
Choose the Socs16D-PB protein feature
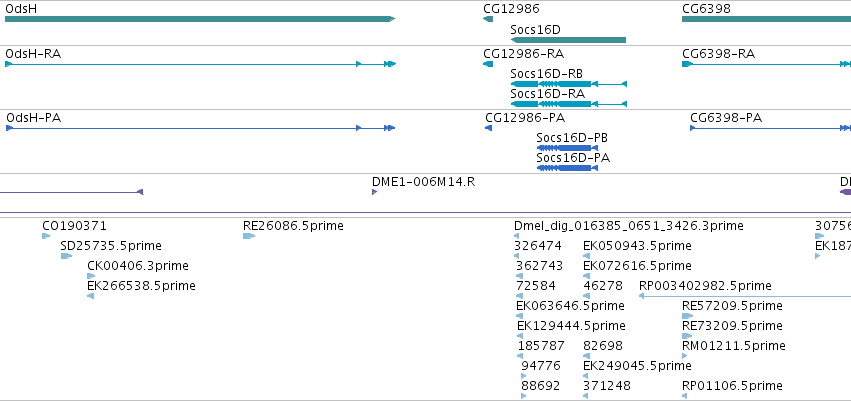[x=567, y=148]
